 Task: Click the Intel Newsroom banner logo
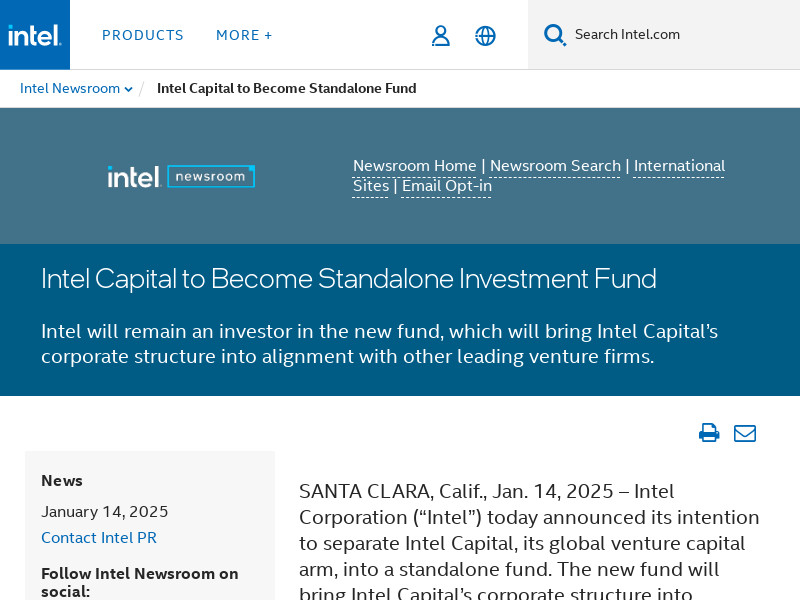coord(181,177)
